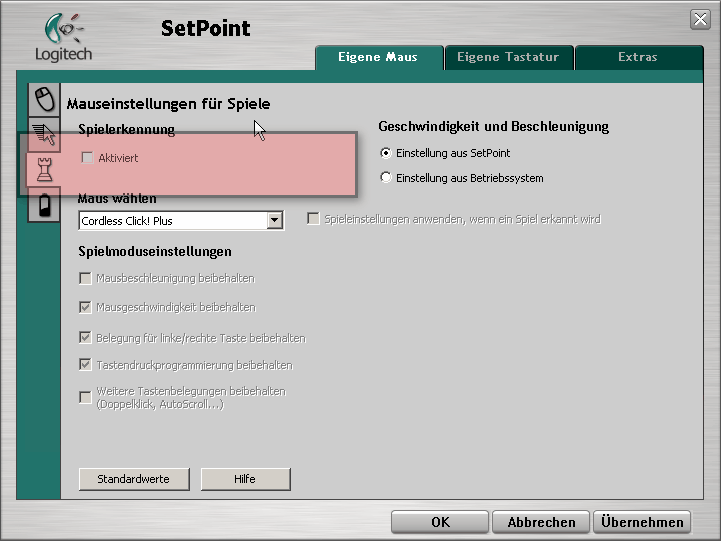
Task: Open the mouse button settings sidebar icon
Action: [x=44, y=99]
